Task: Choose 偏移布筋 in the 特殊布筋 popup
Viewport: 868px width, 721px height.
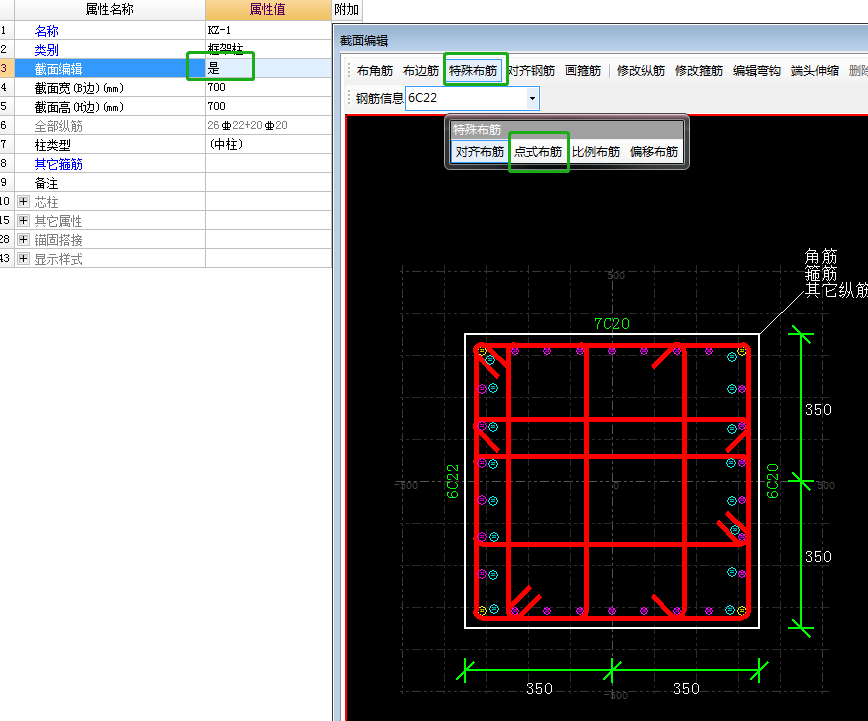Action: pos(654,152)
